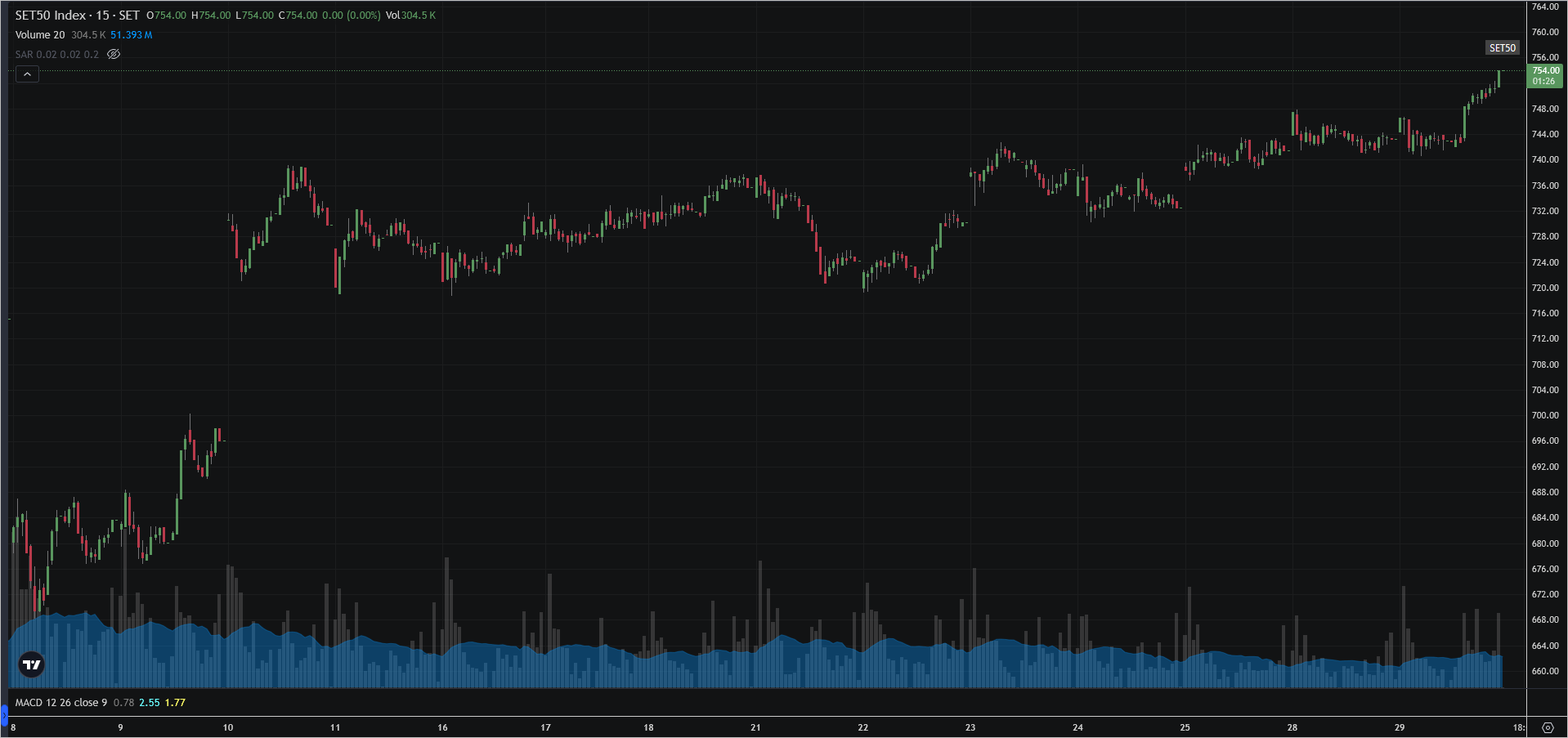Image resolution: width=1568 pixels, height=738 pixels.
Task: Click date 21 on the time axis
Action: (x=755, y=727)
